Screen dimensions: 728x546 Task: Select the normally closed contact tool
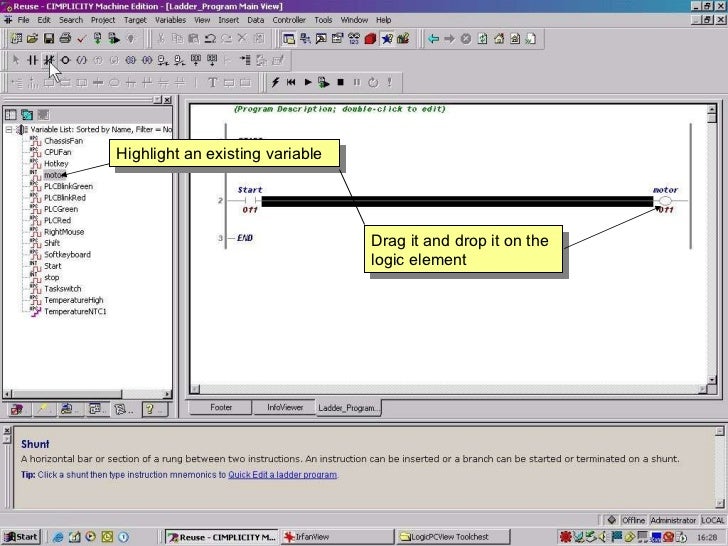pyautogui.click(x=48, y=60)
